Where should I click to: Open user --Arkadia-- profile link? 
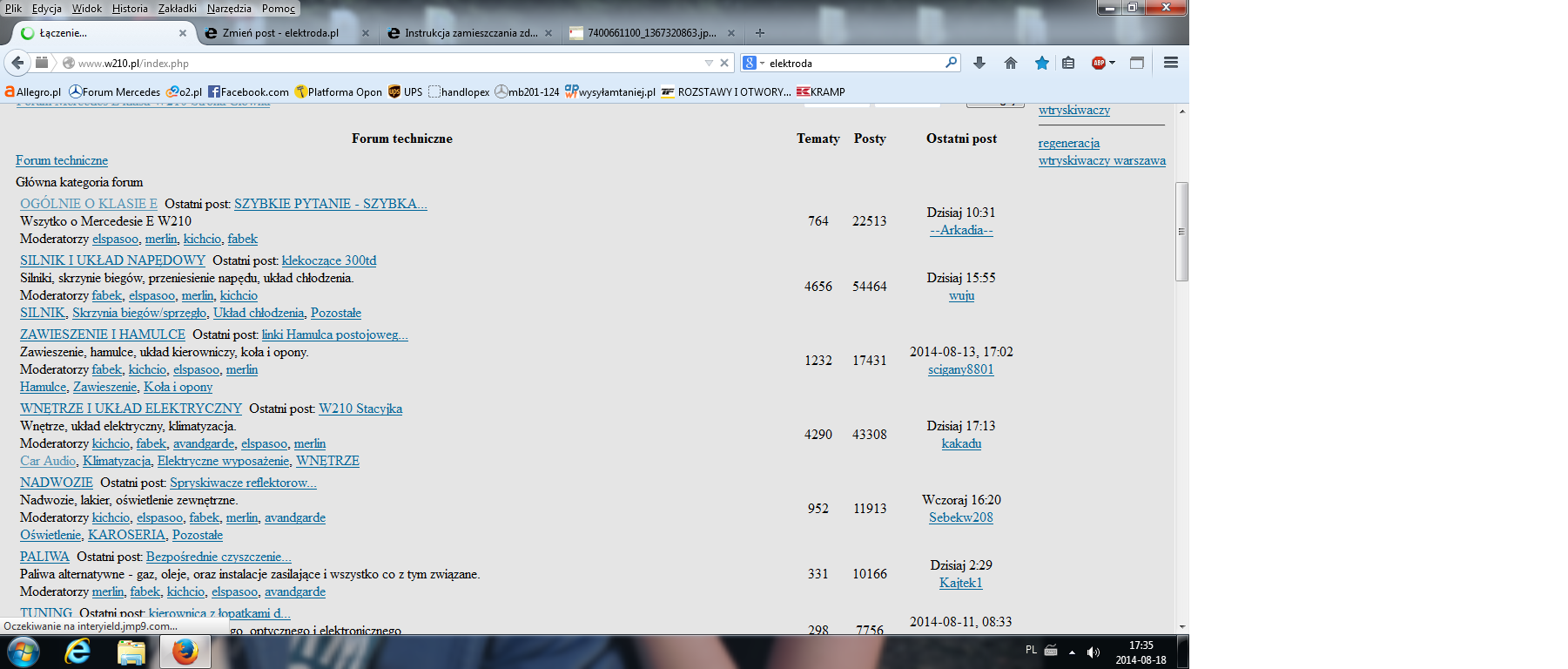(x=961, y=230)
